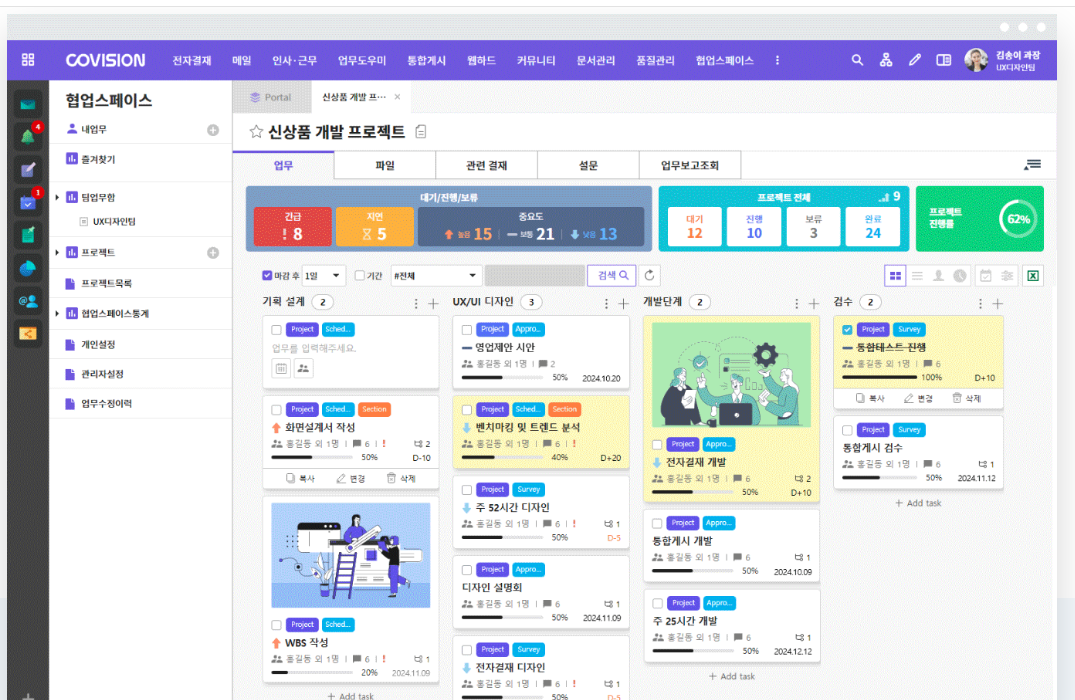The height and width of the screenshot is (700, 1075).
Task: Uncheck the 통합테스트-진행 task checkbox
Action: [848, 329]
